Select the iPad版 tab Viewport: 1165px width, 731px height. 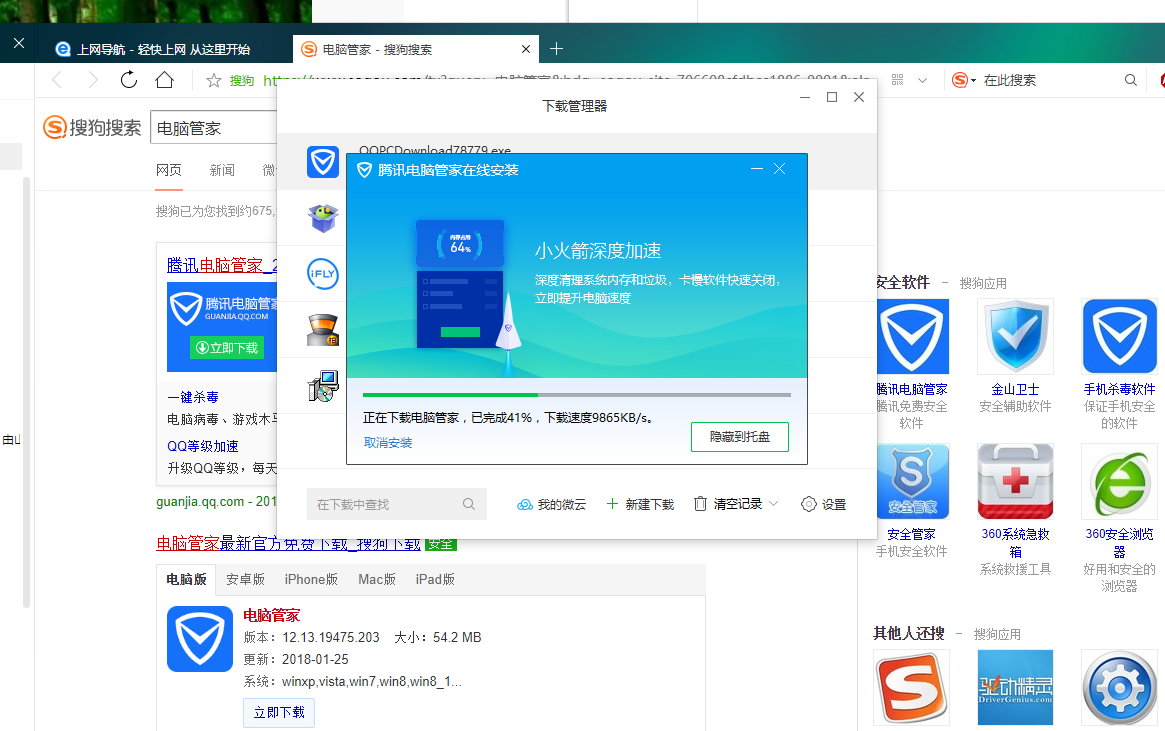[435, 579]
